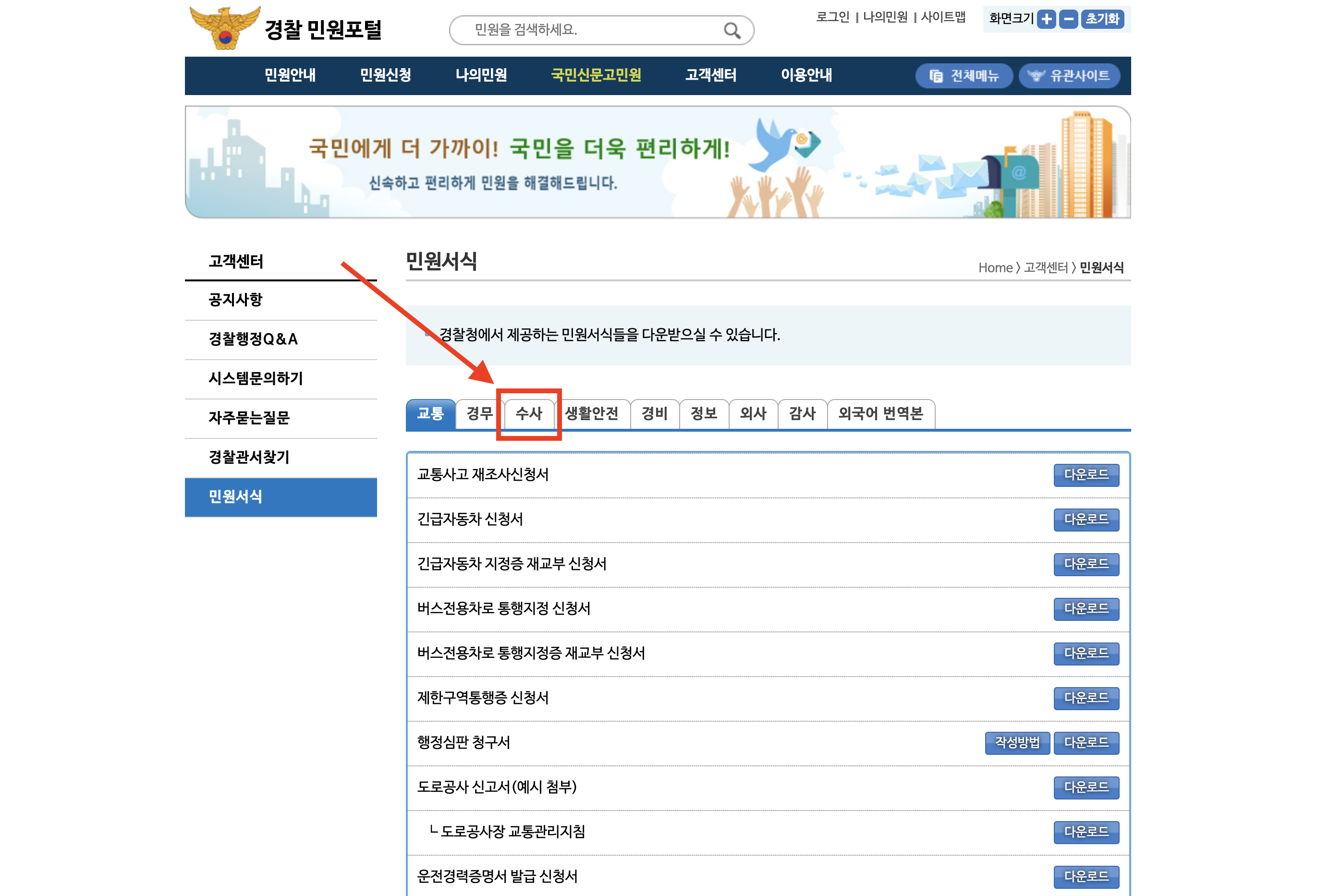Download 제한구역통행증 신청서 form
1318x896 pixels.
point(1086,698)
